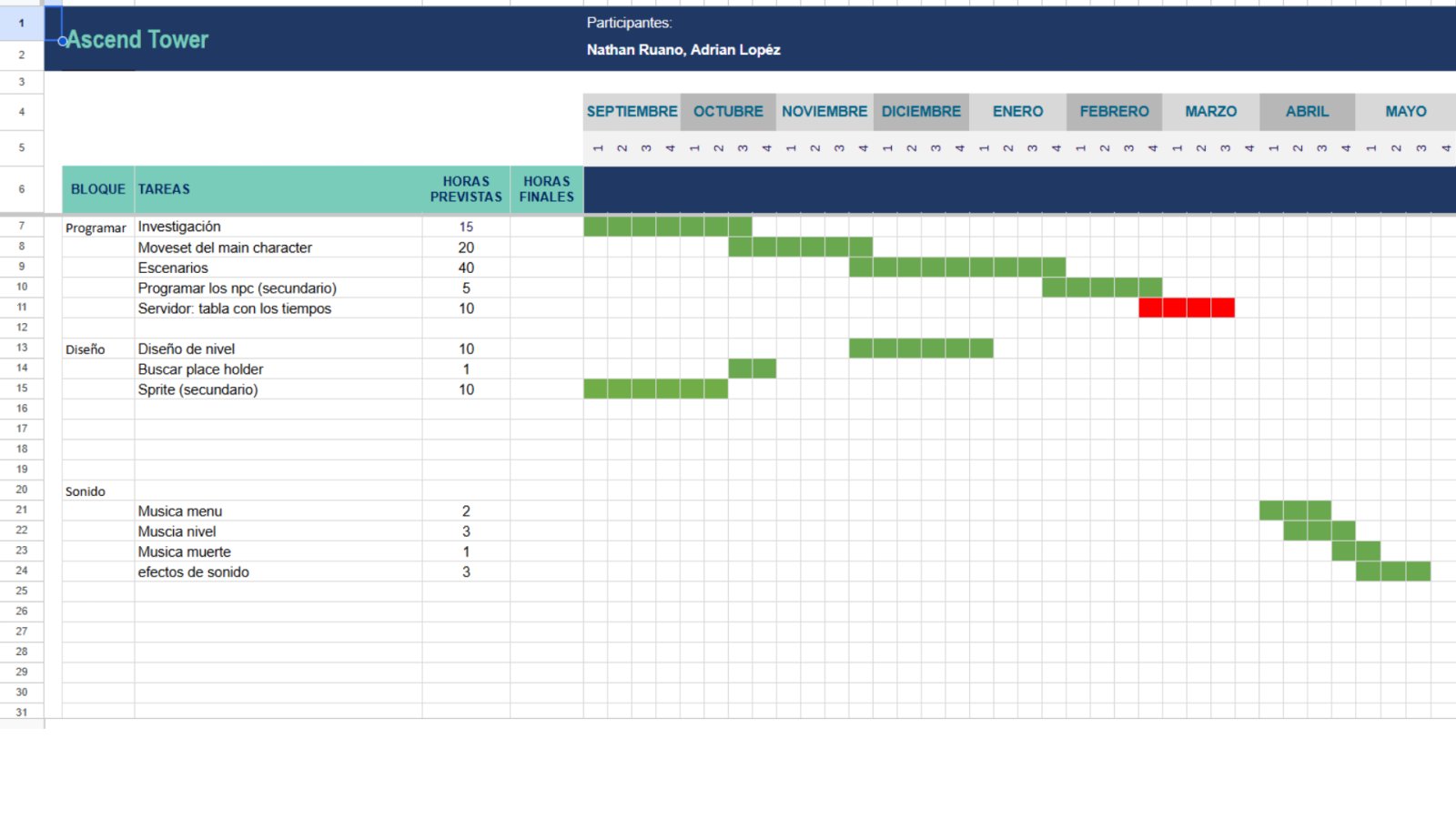
Task: Select the Muscia nivel cell
Action: [278, 531]
